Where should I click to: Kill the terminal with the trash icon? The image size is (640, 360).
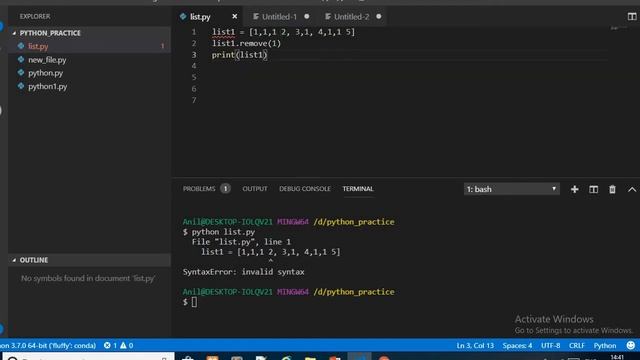point(612,189)
